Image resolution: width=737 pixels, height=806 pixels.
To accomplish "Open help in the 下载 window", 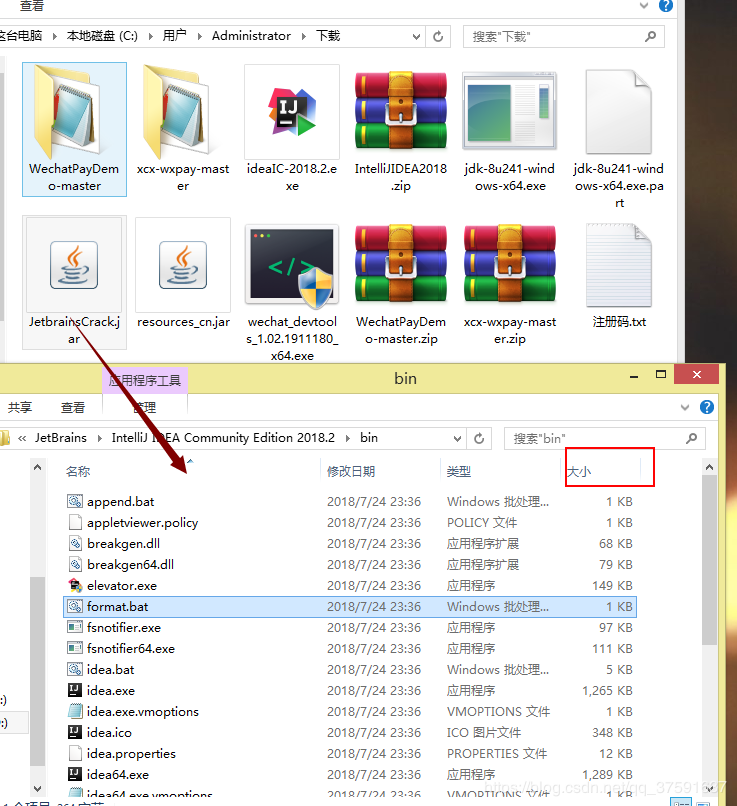I will tap(666, 6).
